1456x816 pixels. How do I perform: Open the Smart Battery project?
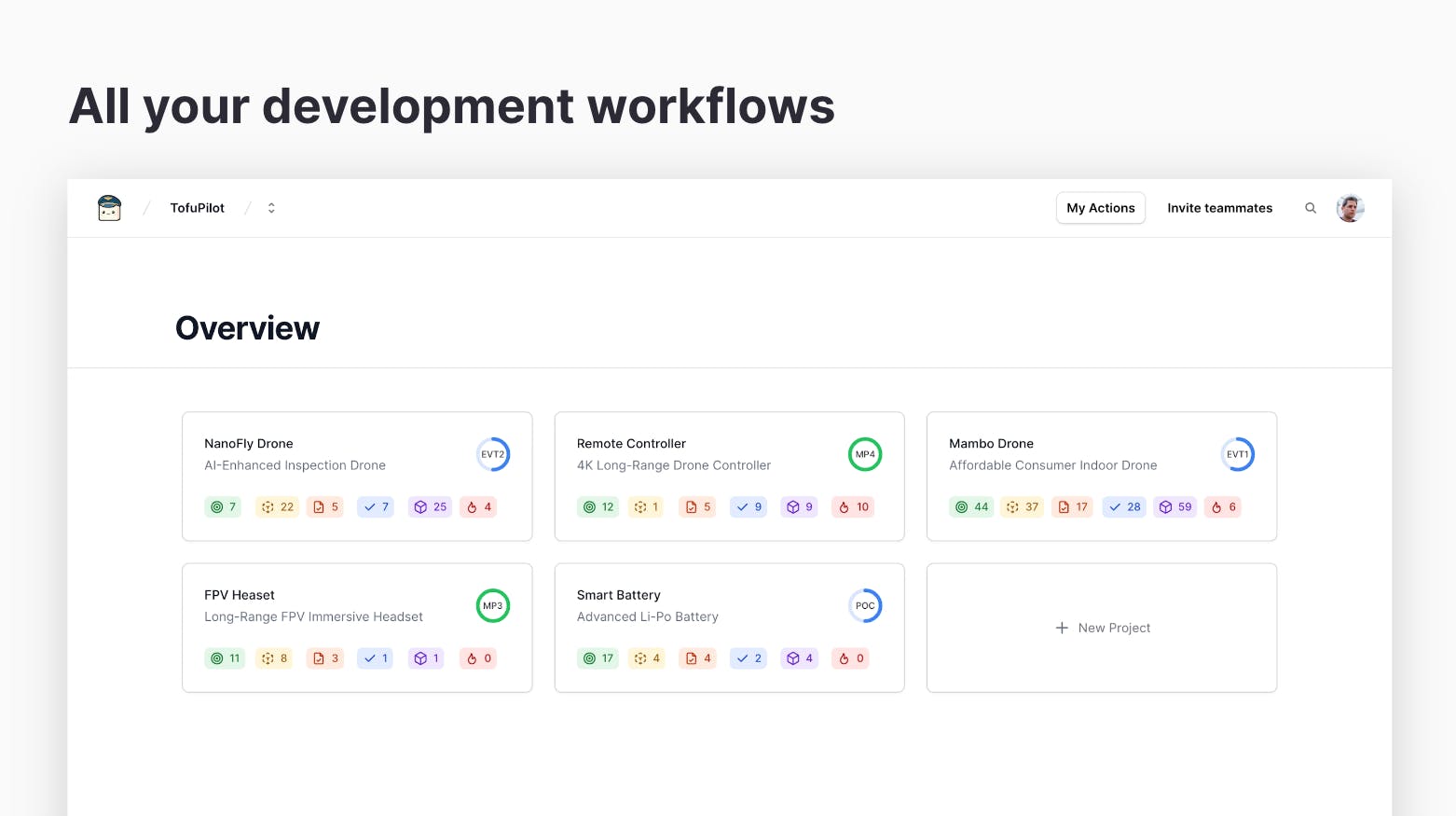coord(729,628)
